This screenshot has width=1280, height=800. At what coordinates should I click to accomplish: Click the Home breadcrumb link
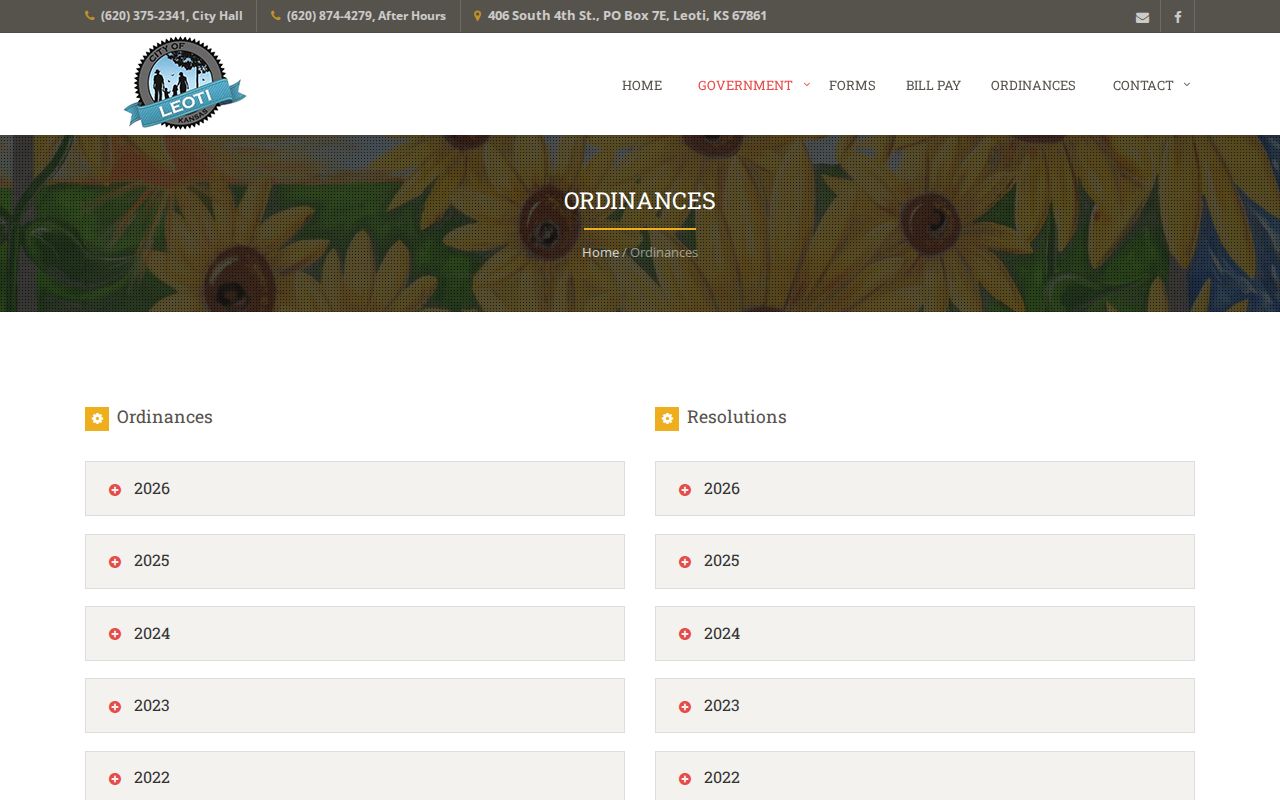tap(600, 252)
